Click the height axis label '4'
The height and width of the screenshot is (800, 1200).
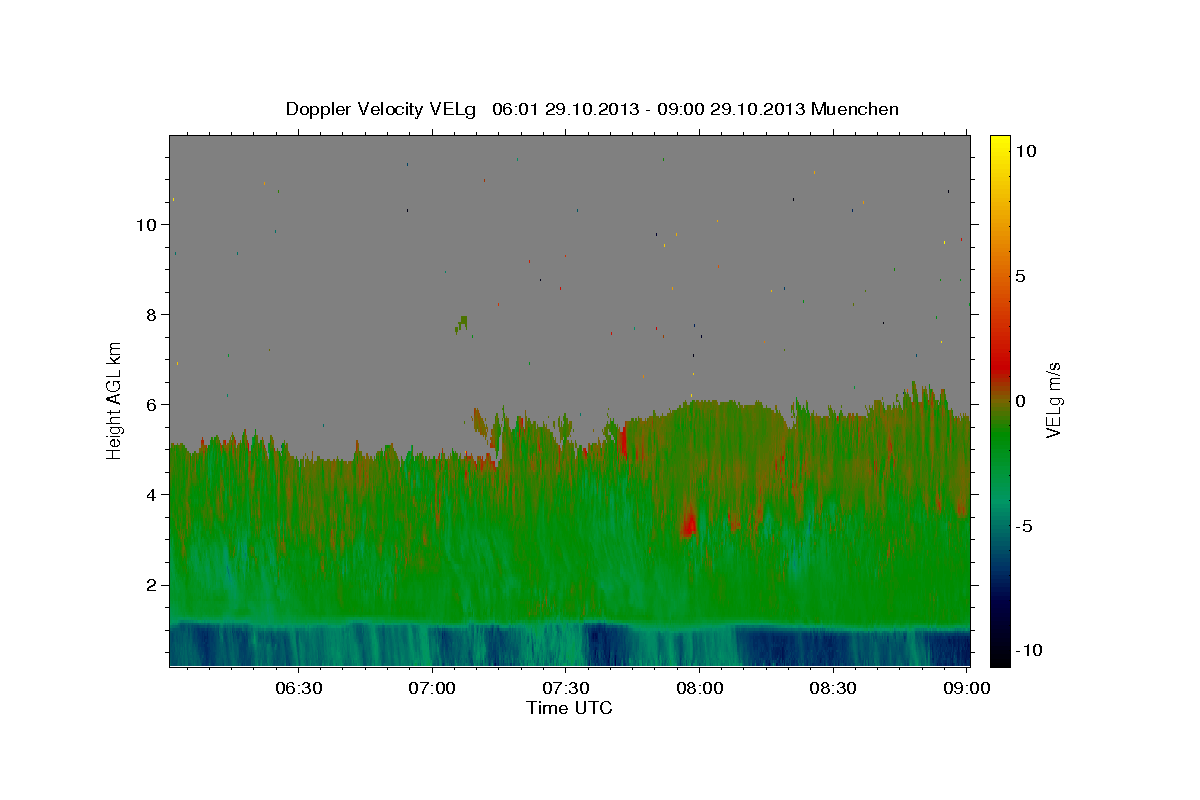point(153,495)
